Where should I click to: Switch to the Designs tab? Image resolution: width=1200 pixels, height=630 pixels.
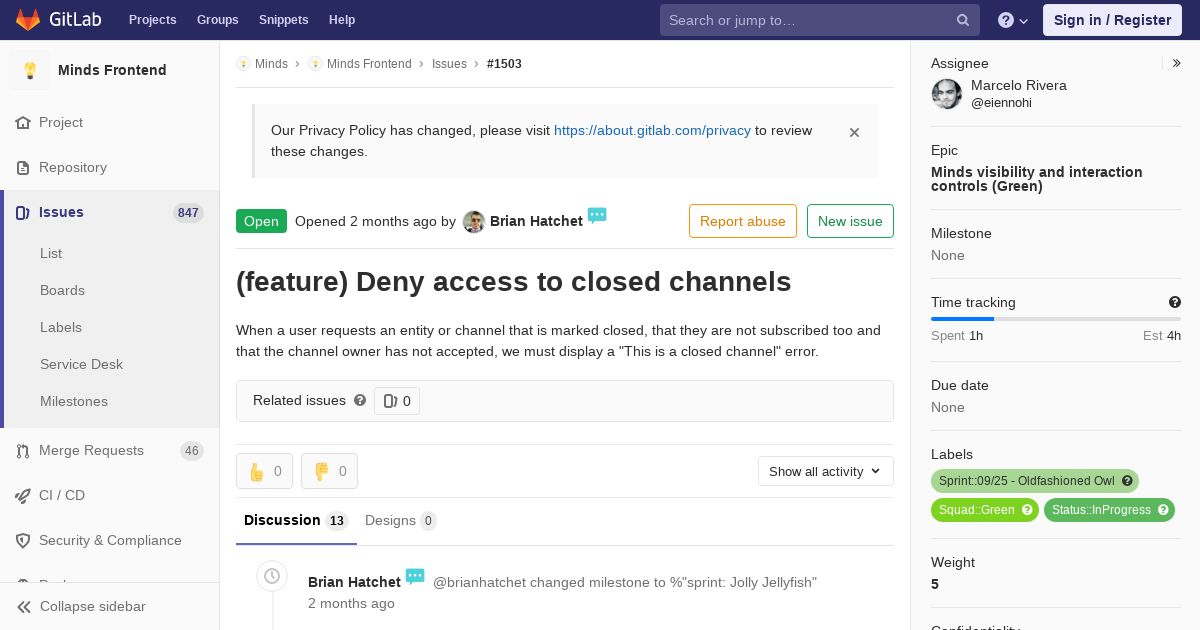pyautogui.click(x=400, y=520)
